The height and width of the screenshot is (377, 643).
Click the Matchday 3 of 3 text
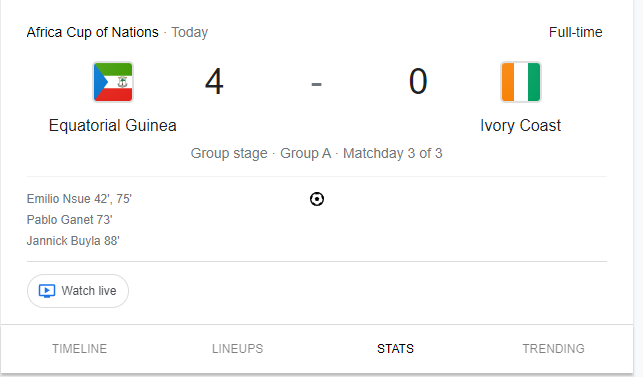(x=393, y=153)
